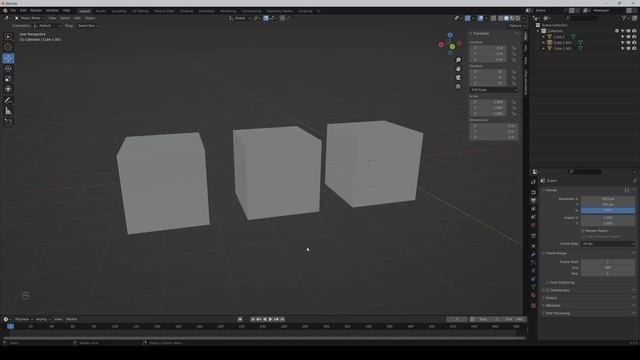This screenshot has height=360, width=640.
Task: Open the viewport Add menu
Action: pyautogui.click(x=77, y=18)
